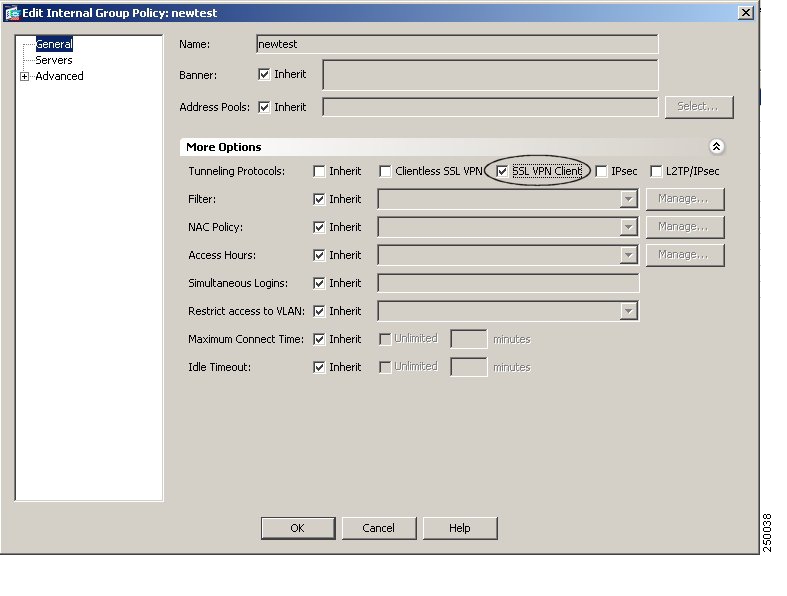Open the NAC Policy dropdown
The image size is (787, 596).
click(628, 227)
